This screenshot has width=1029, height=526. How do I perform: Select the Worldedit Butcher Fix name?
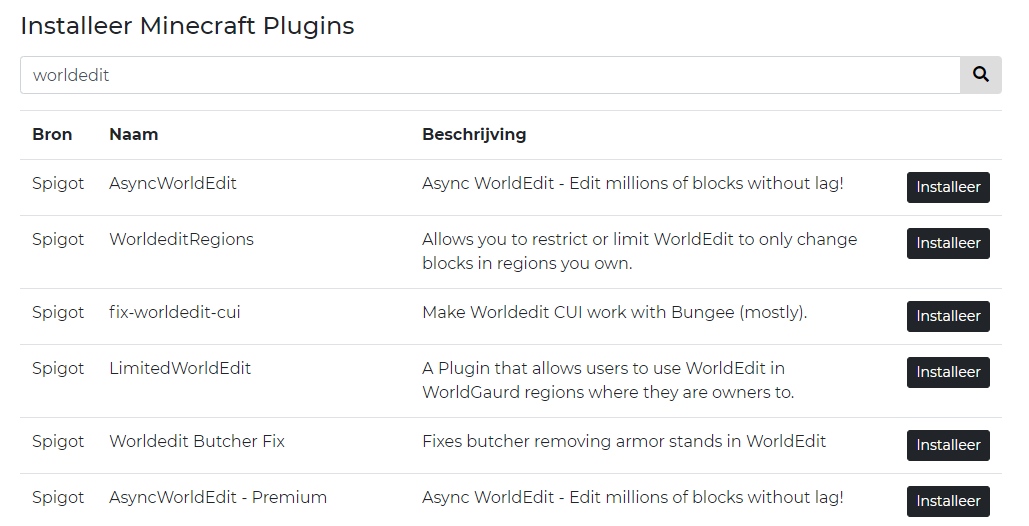tap(196, 441)
